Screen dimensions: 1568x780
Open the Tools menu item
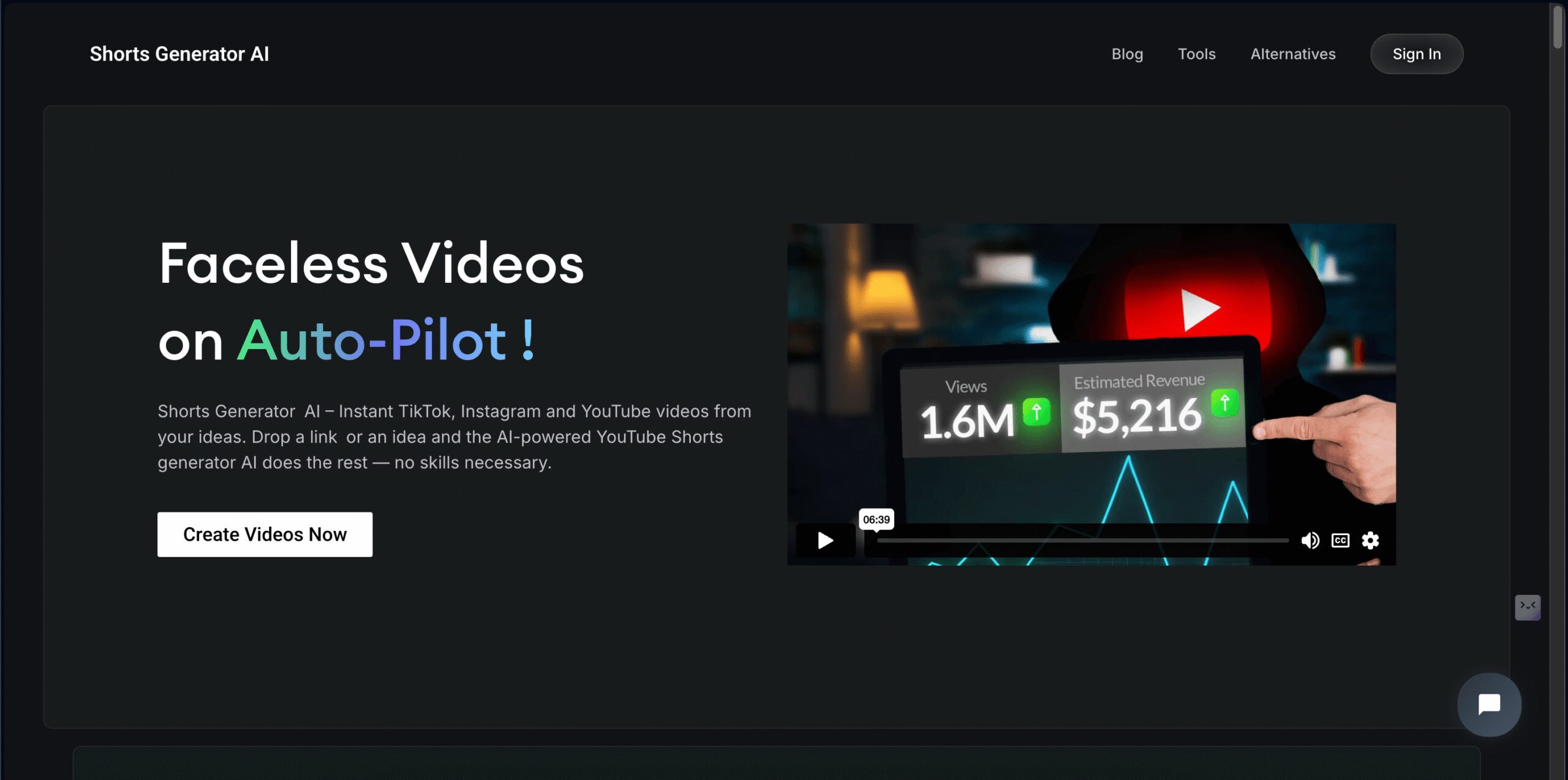1196,54
